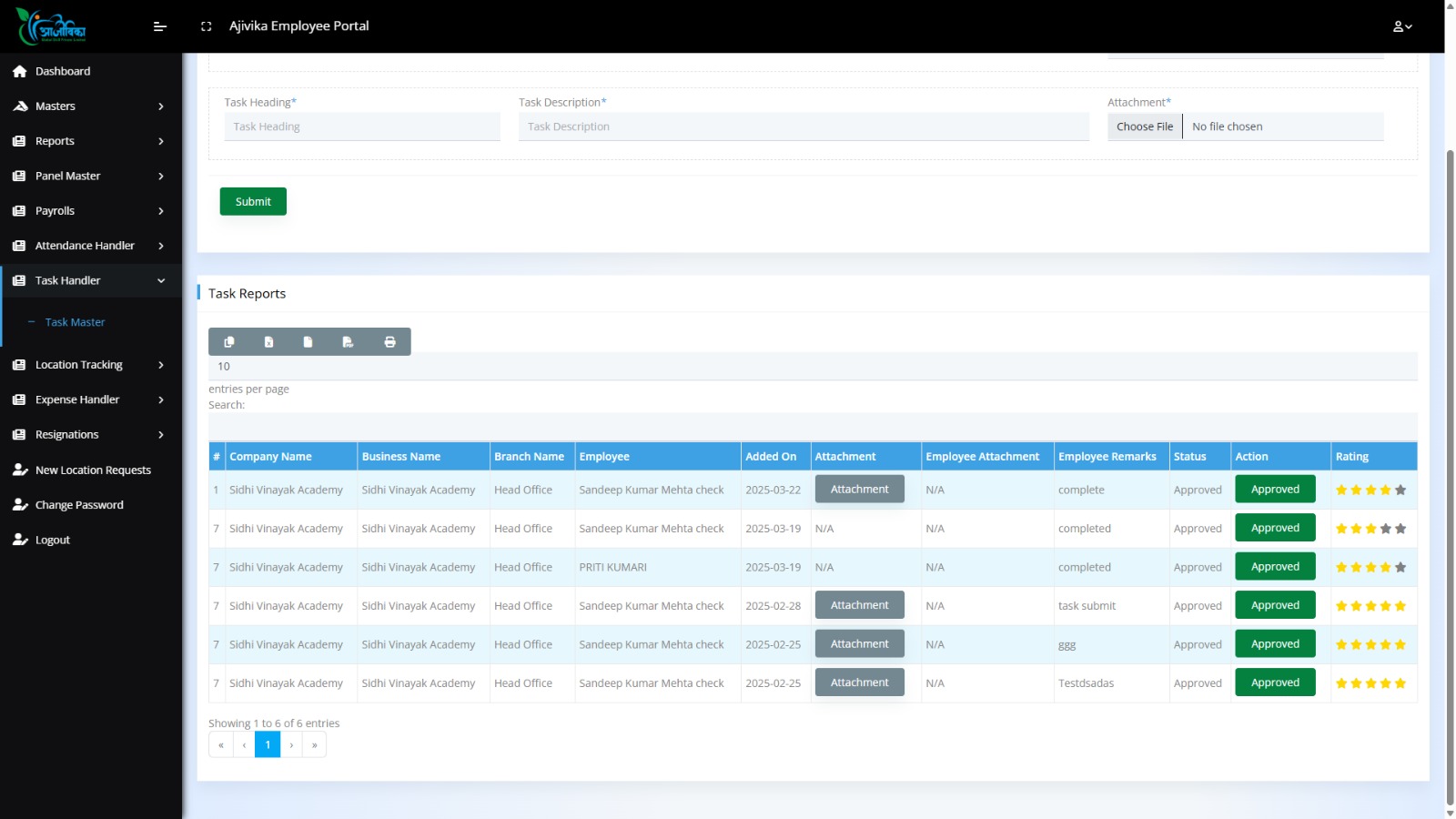The image size is (1456, 819).
Task: Toggle the sidebar menu icon
Action: [160, 26]
